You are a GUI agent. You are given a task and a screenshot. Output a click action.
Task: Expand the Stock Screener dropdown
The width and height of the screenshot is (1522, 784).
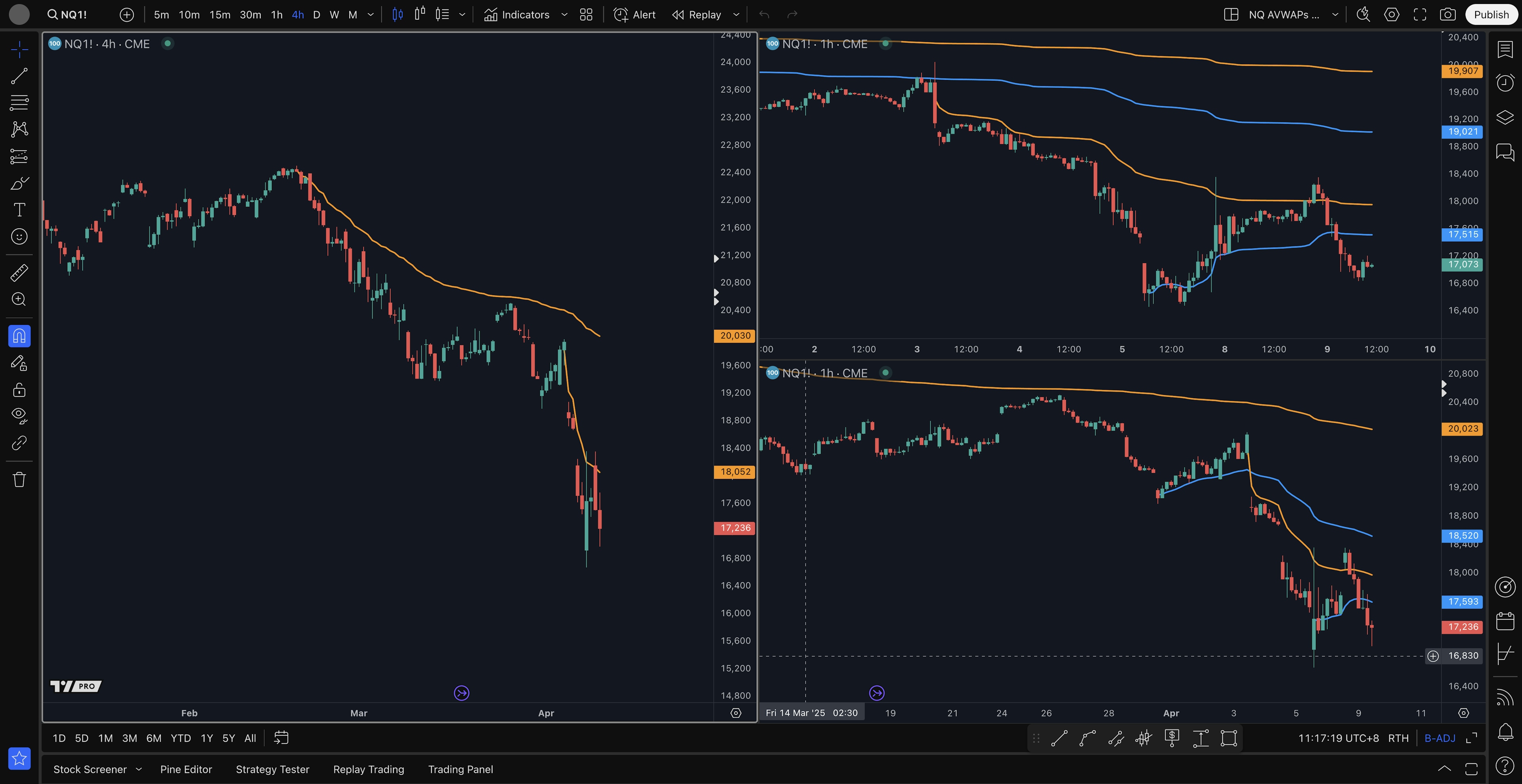[x=138, y=769]
